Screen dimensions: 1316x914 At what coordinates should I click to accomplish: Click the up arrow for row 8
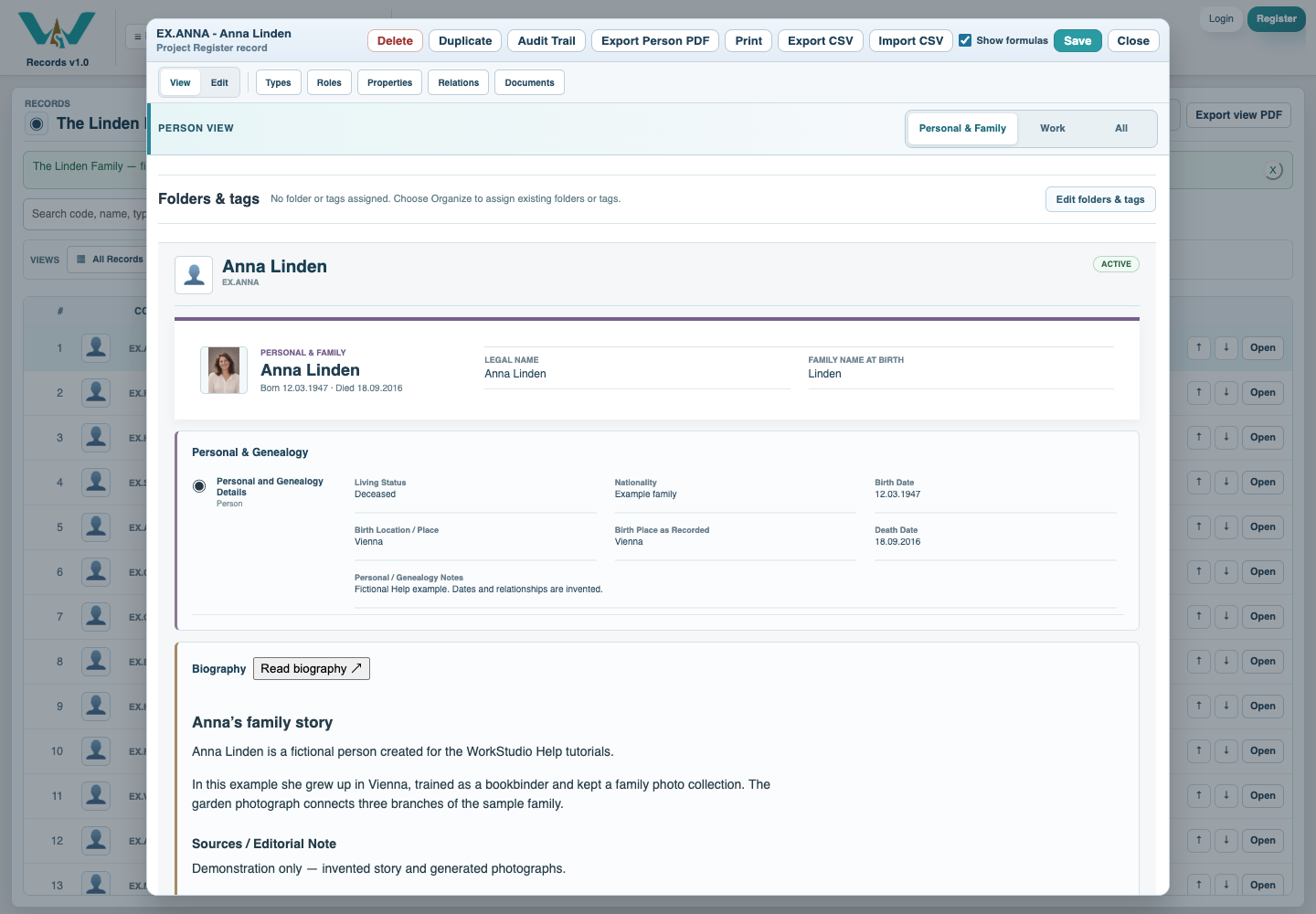[1199, 662]
